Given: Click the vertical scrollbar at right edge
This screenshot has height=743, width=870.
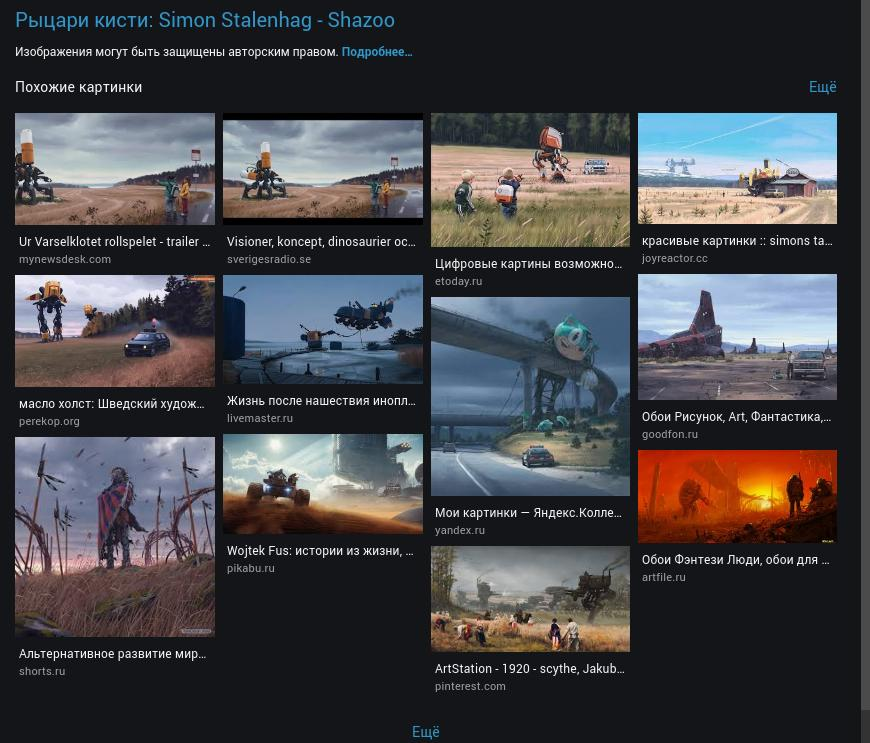Looking at the screenshot, I should click(x=865, y=355).
